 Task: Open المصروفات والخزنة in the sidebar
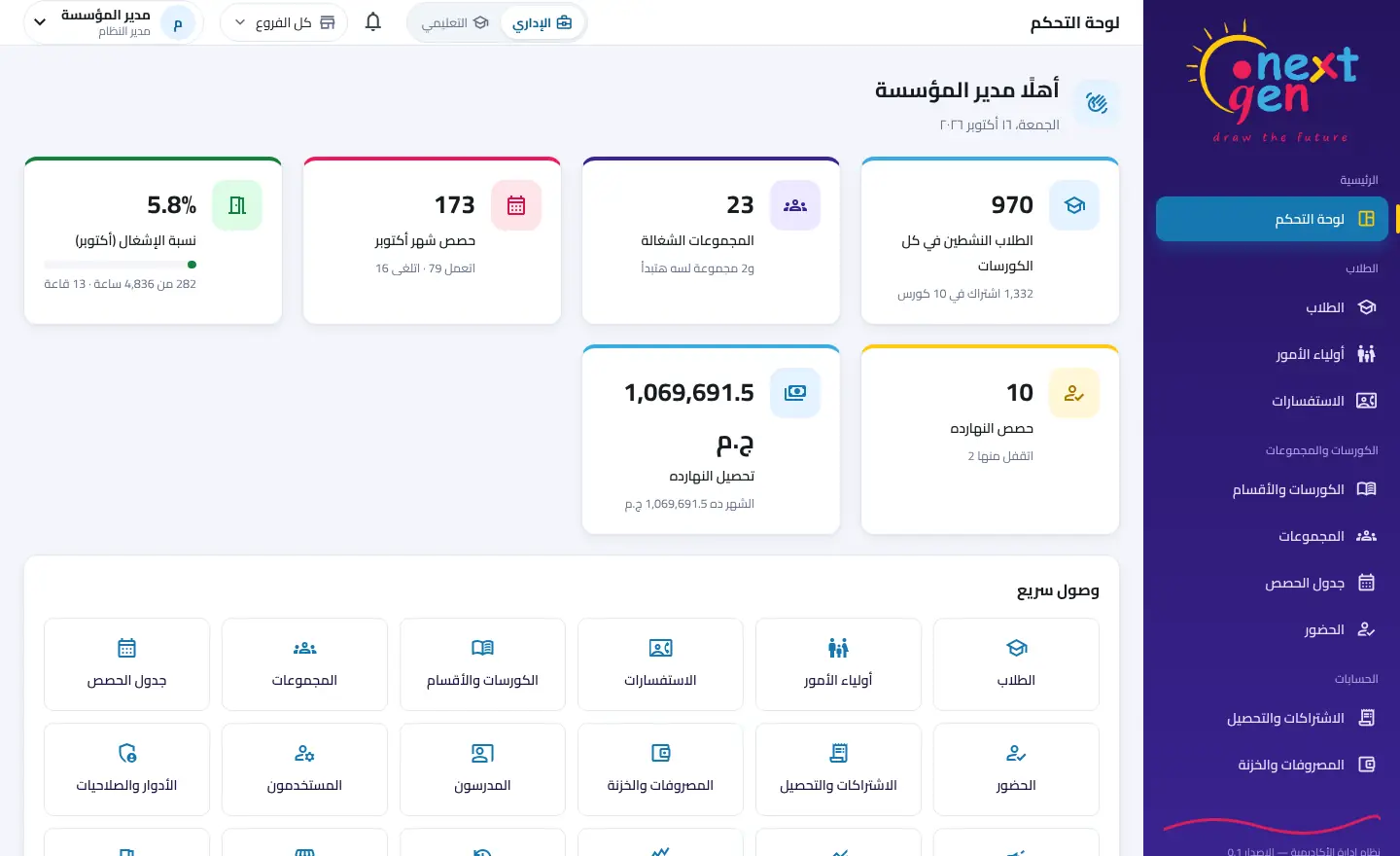tap(1272, 765)
